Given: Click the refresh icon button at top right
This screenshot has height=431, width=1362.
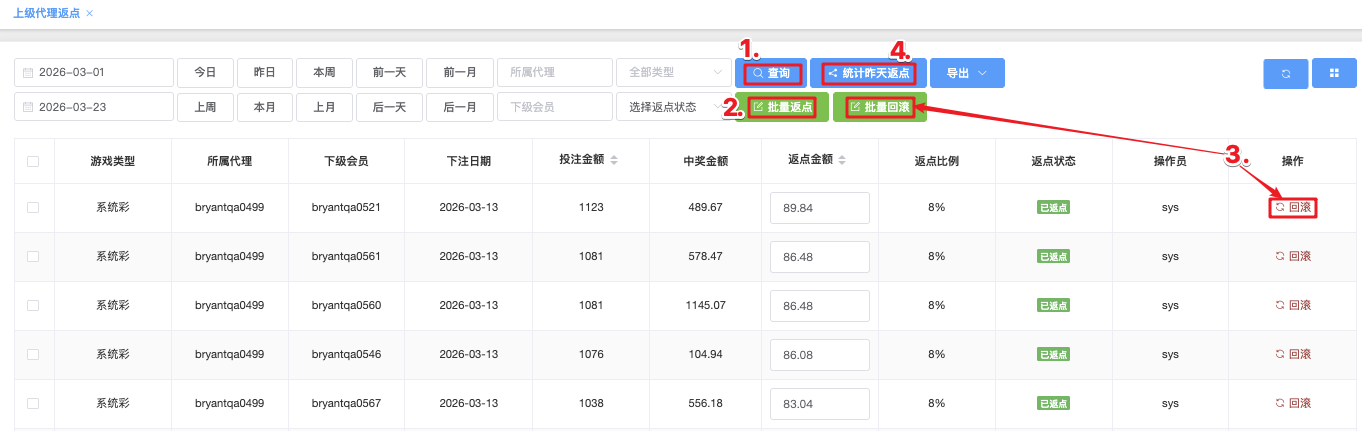Looking at the screenshot, I should [1285, 73].
